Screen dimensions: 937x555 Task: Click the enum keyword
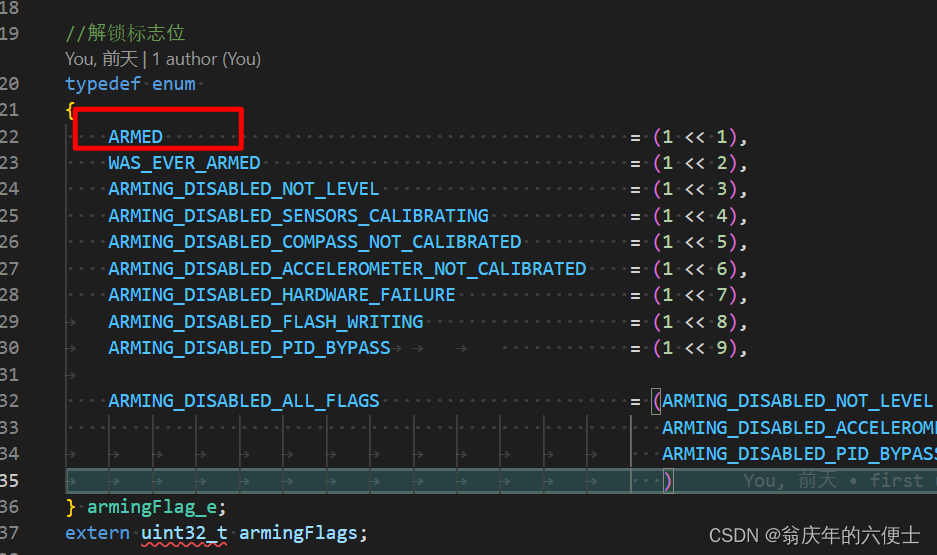[173, 84]
